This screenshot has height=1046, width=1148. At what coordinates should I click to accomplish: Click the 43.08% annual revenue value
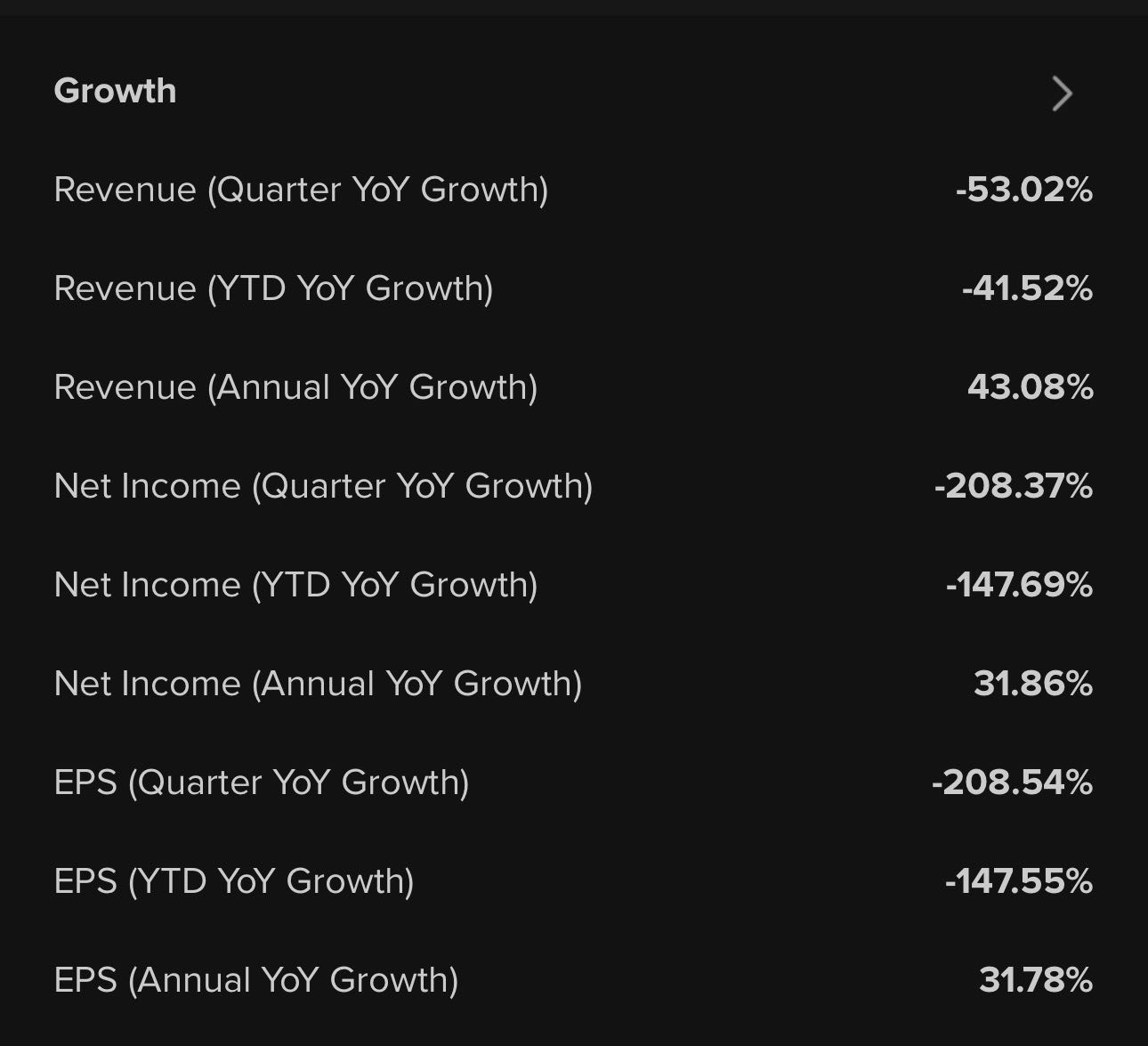click(1030, 387)
